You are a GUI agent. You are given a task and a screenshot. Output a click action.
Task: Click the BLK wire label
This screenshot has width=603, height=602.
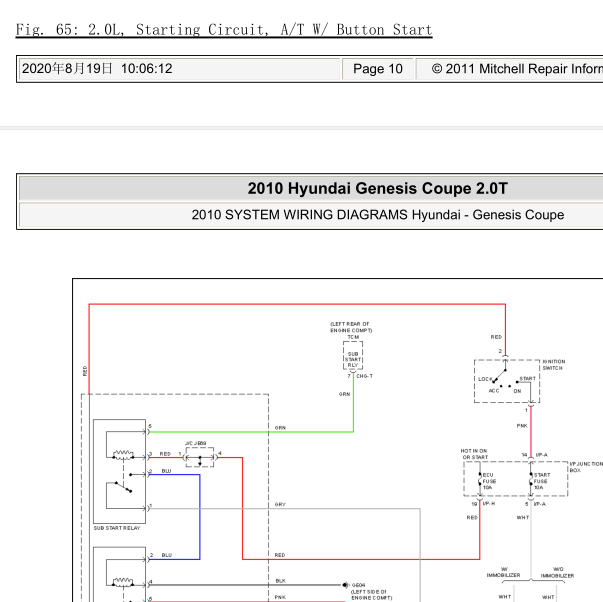(x=281, y=581)
